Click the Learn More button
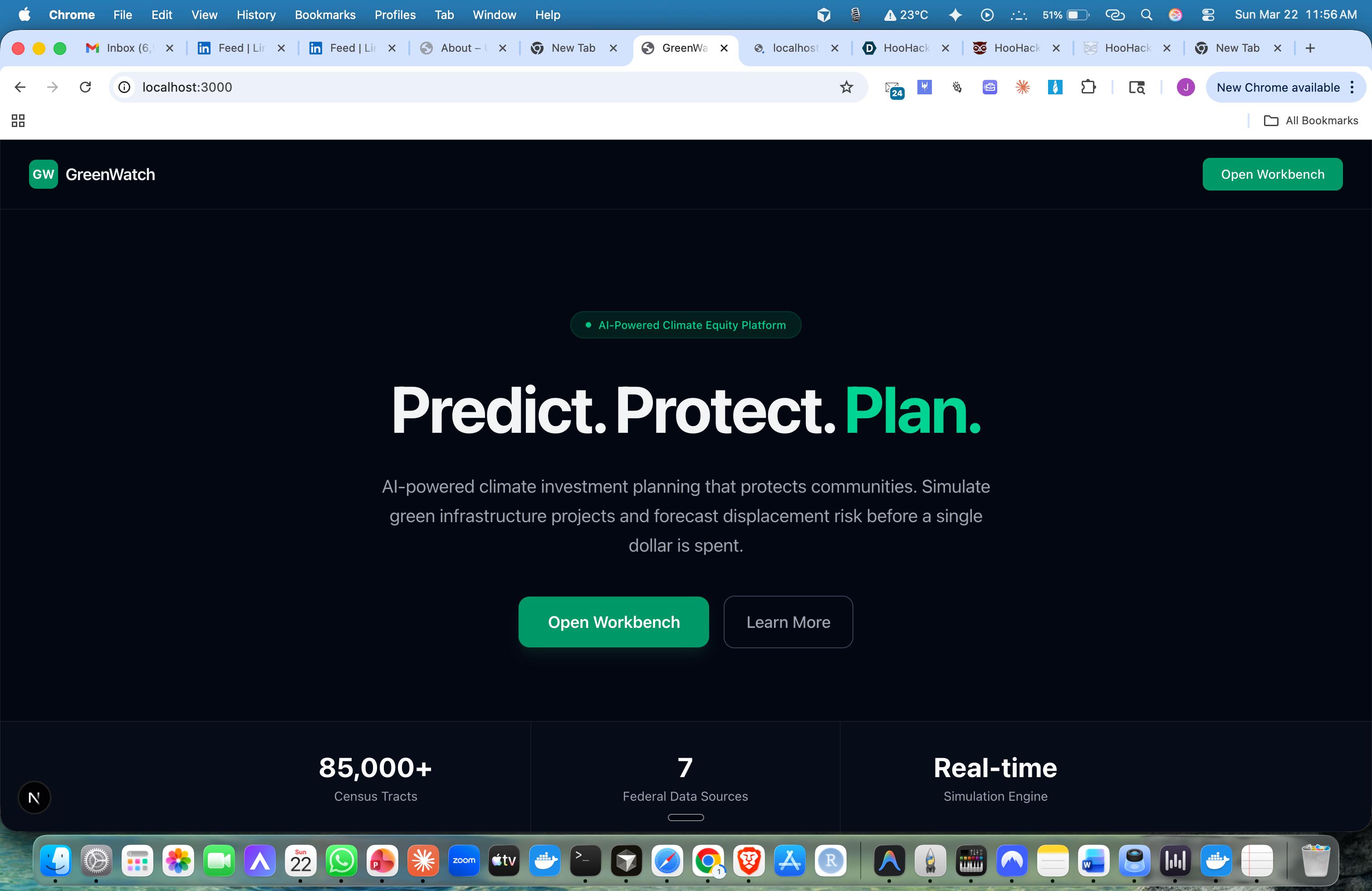Image resolution: width=1372 pixels, height=891 pixels. (x=788, y=622)
